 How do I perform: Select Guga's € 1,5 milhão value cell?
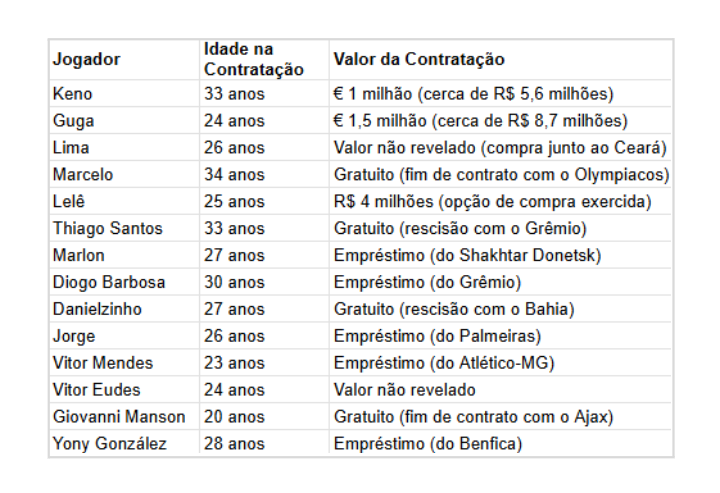click(x=501, y=121)
